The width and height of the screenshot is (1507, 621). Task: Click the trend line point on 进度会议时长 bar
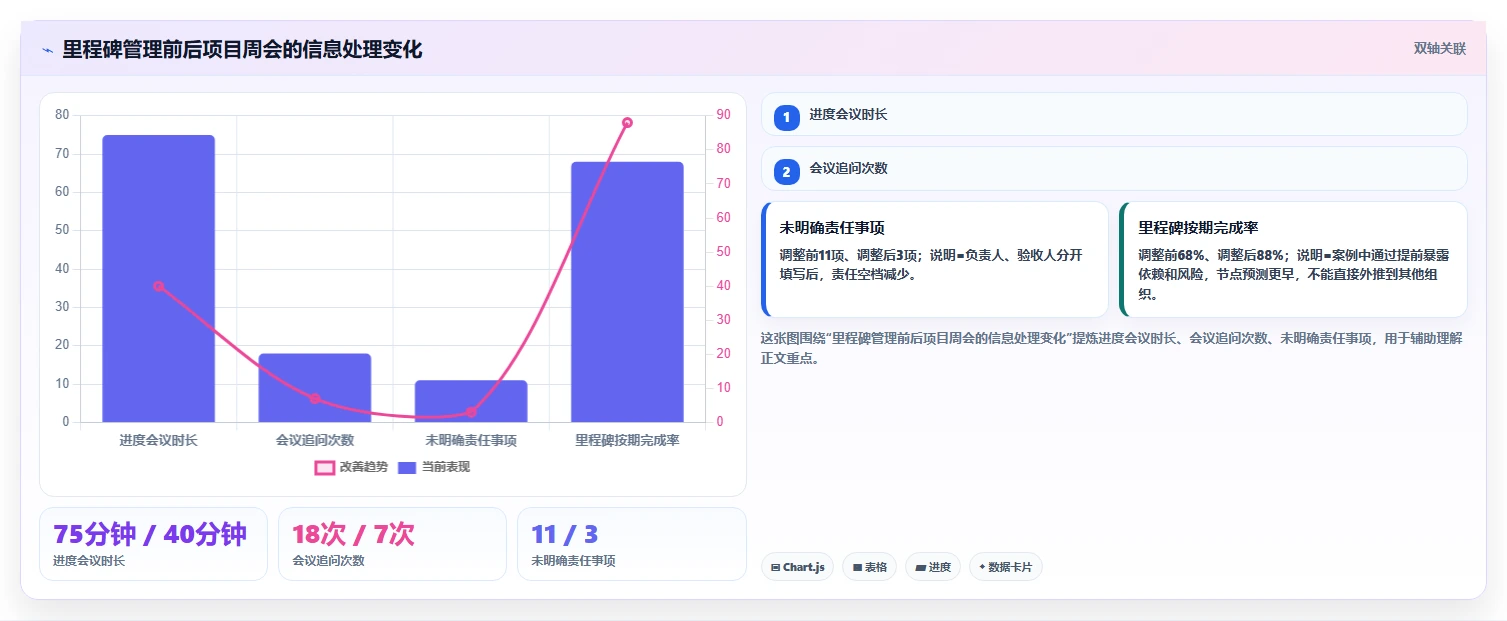tap(158, 286)
